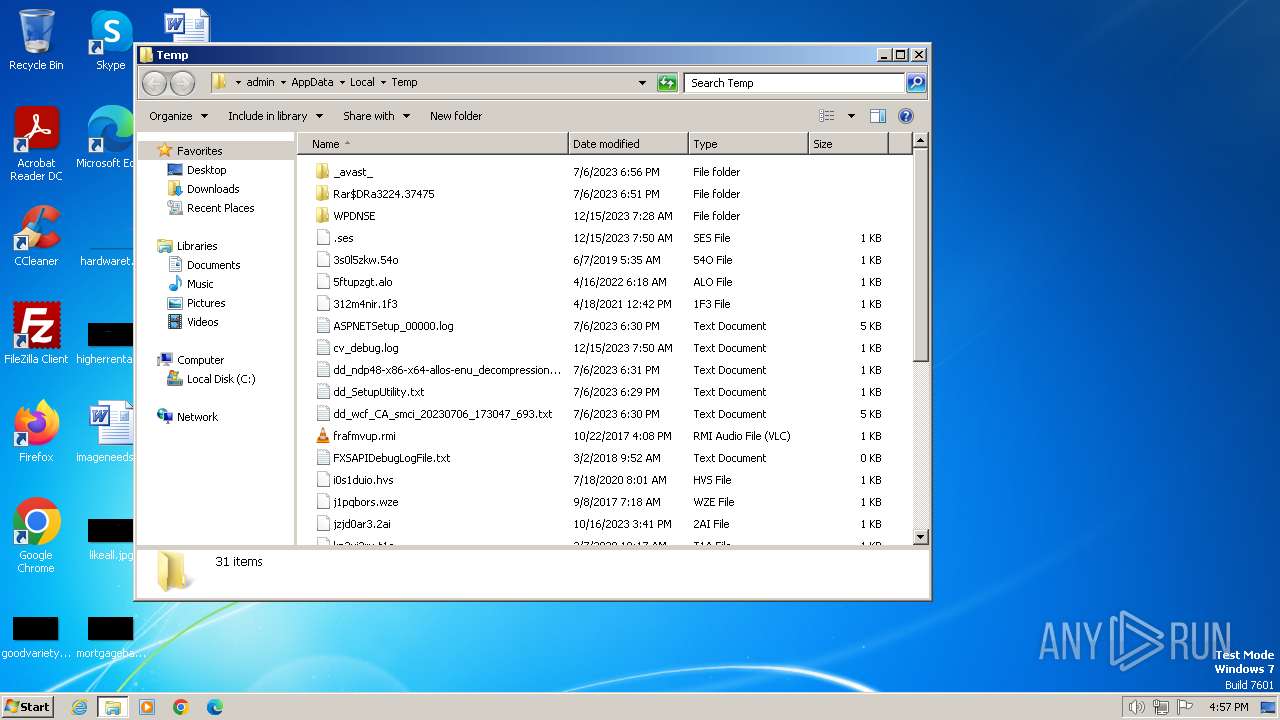Expand arrow after AppData in breadcrumb
Screen dimensions: 1280x720
pyautogui.click(x=342, y=83)
